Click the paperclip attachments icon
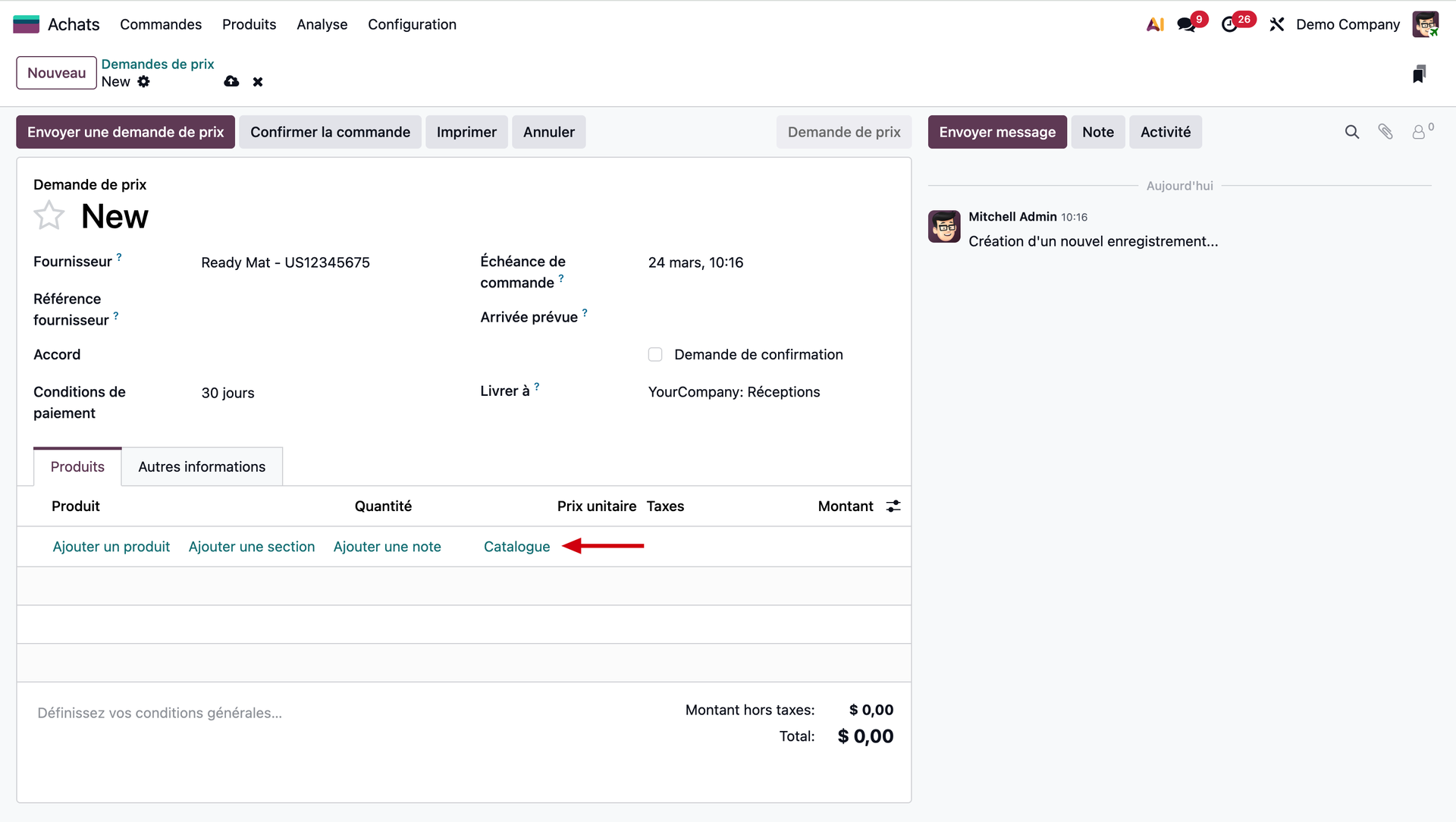Image resolution: width=1456 pixels, height=822 pixels. pos(1385,132)
